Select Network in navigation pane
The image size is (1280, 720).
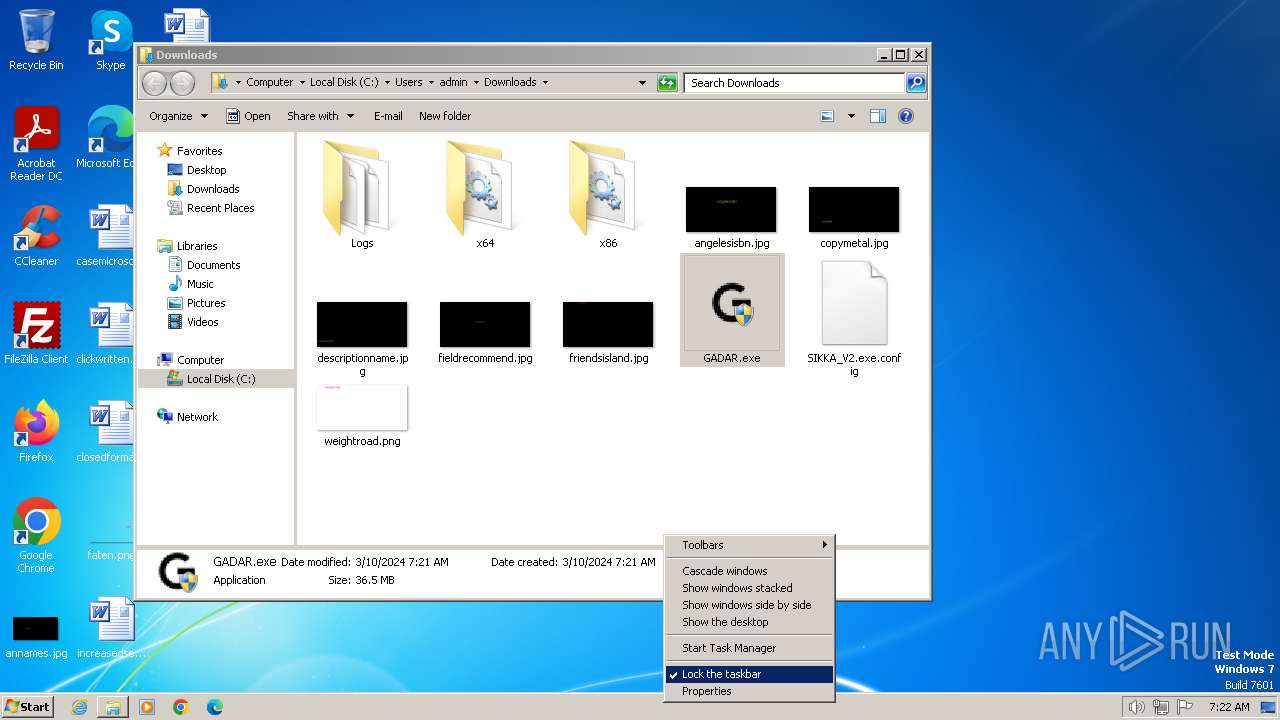pyautogui.click(x=197, y=417)
